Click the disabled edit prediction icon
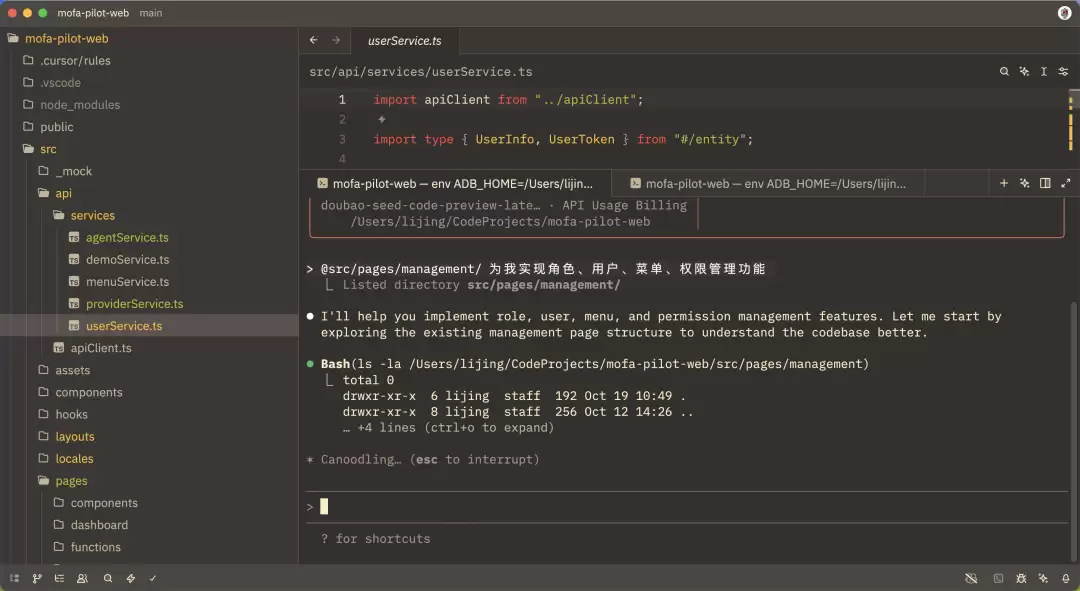 971,579
